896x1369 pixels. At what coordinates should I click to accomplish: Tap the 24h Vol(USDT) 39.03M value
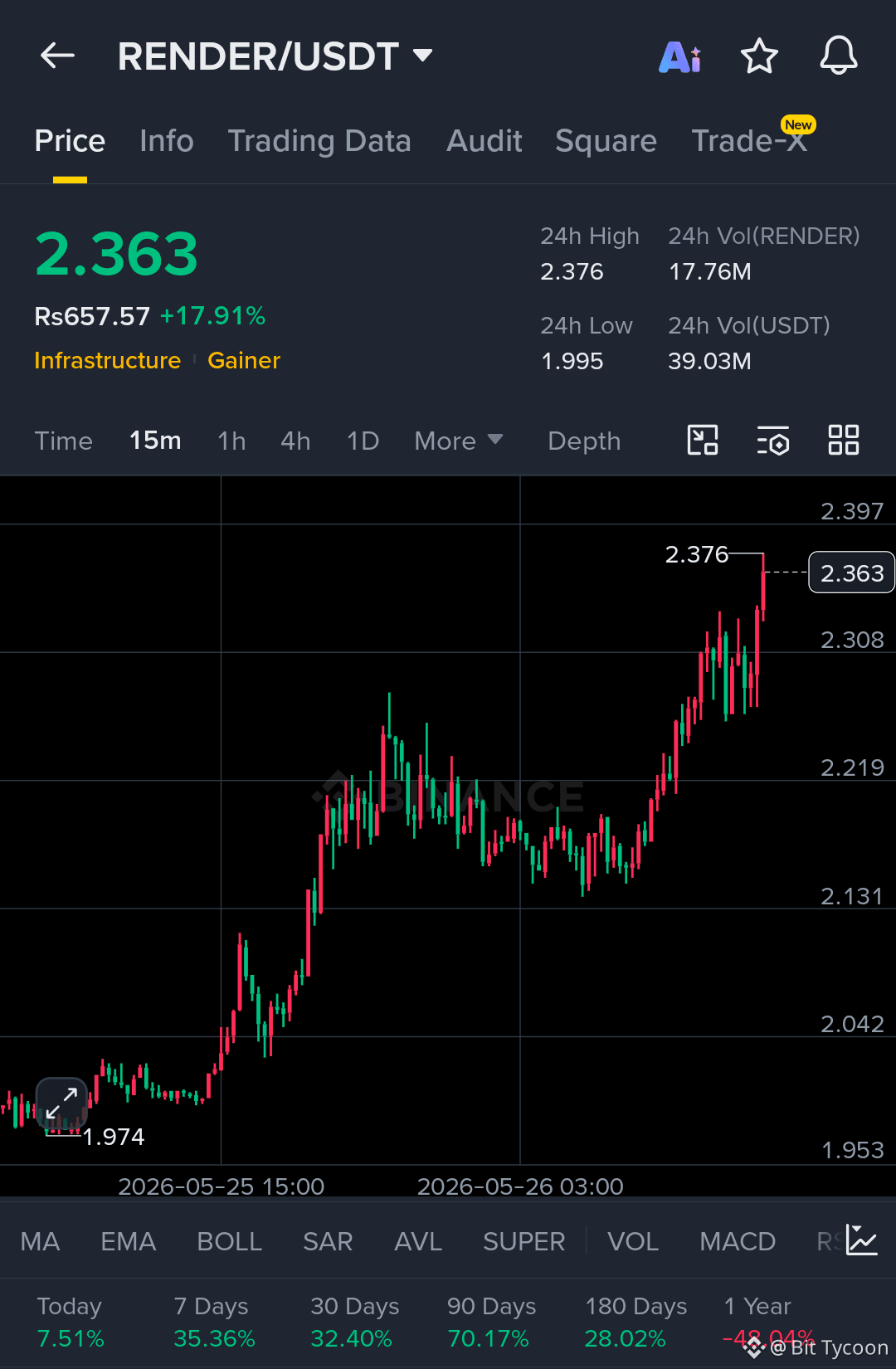pyautogui.click(x=709, y=362)
